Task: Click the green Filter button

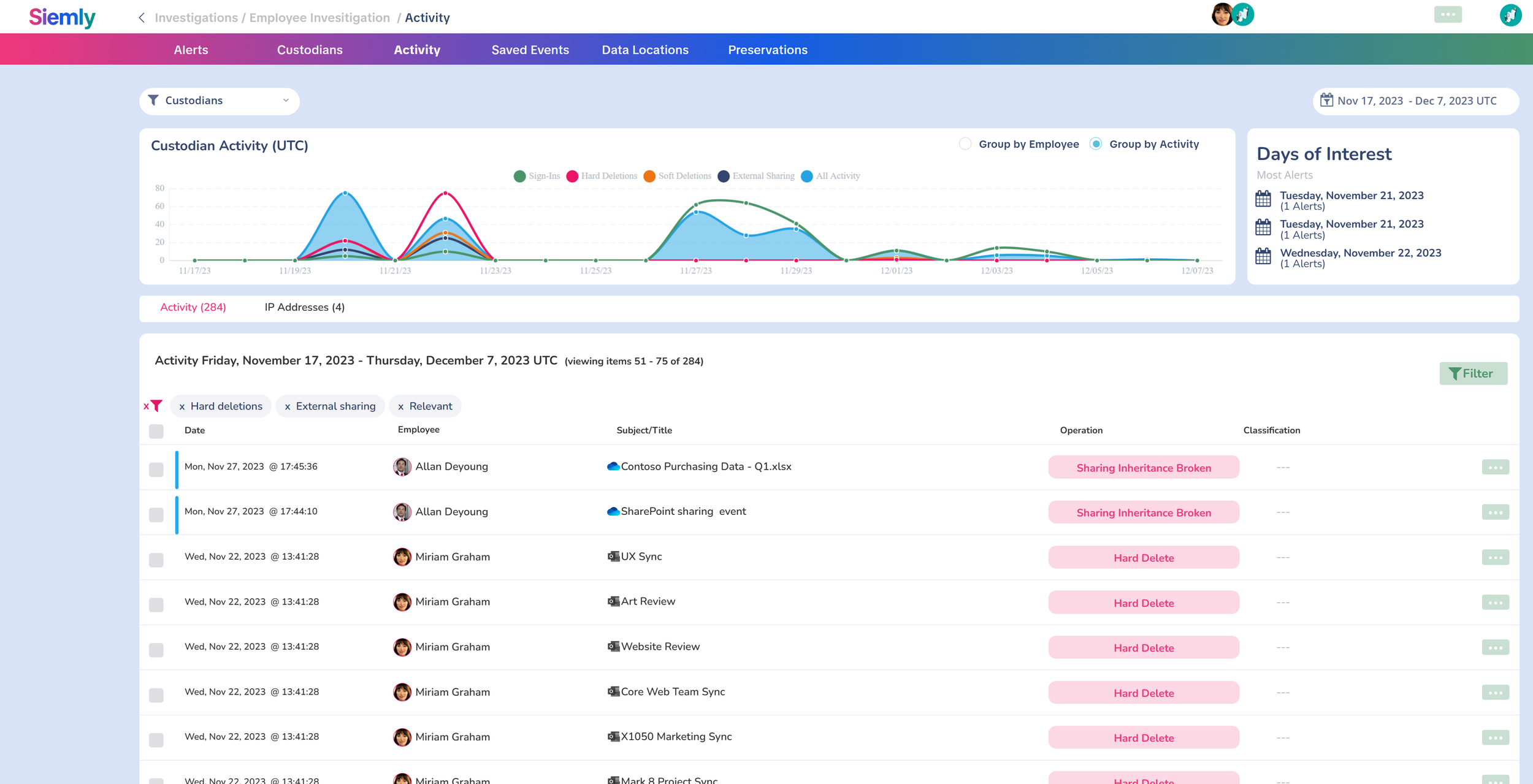Action: (1473, 373)
